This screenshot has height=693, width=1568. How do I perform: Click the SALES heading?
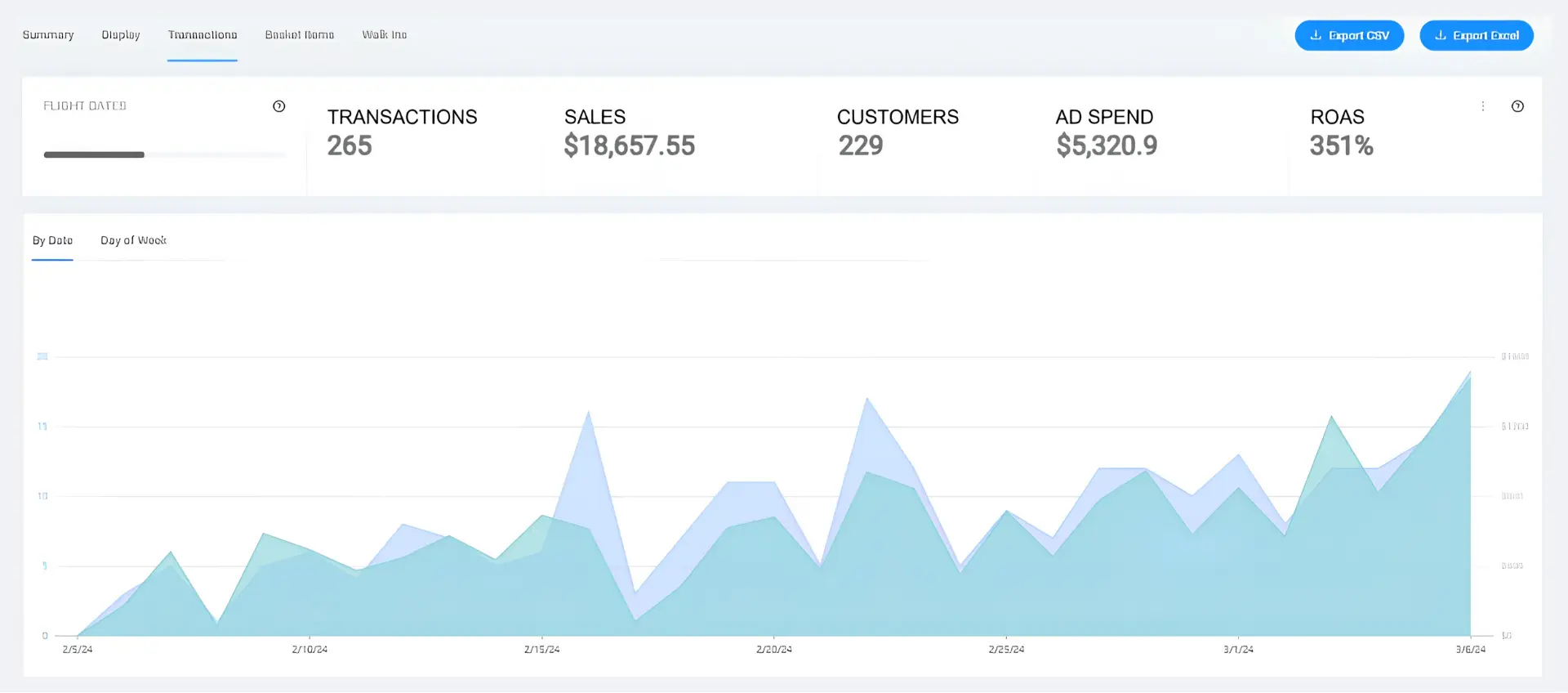(x=595, y=117)
